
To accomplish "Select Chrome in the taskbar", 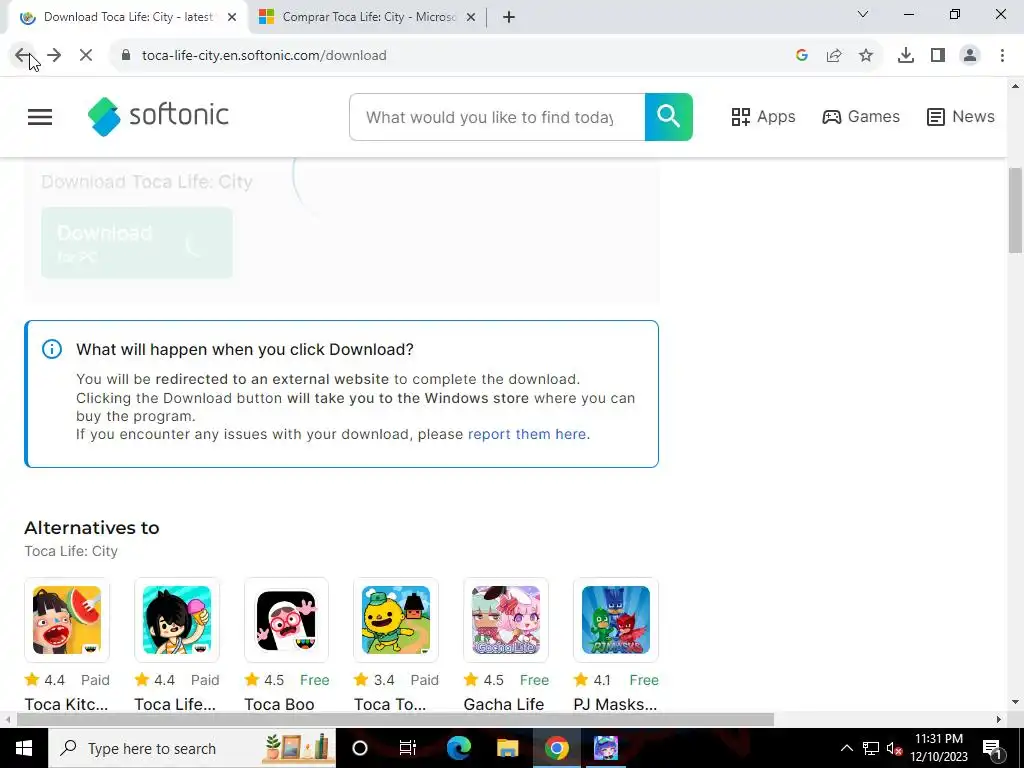I will tap(556, 748).
